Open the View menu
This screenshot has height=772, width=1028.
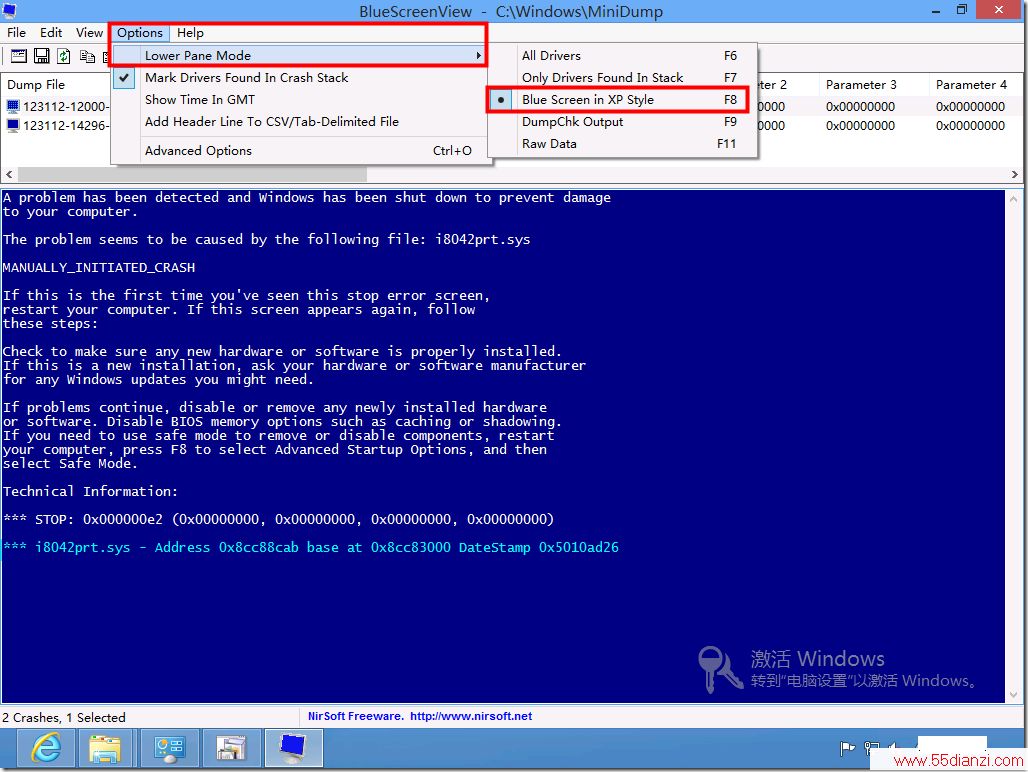[89, 33]
